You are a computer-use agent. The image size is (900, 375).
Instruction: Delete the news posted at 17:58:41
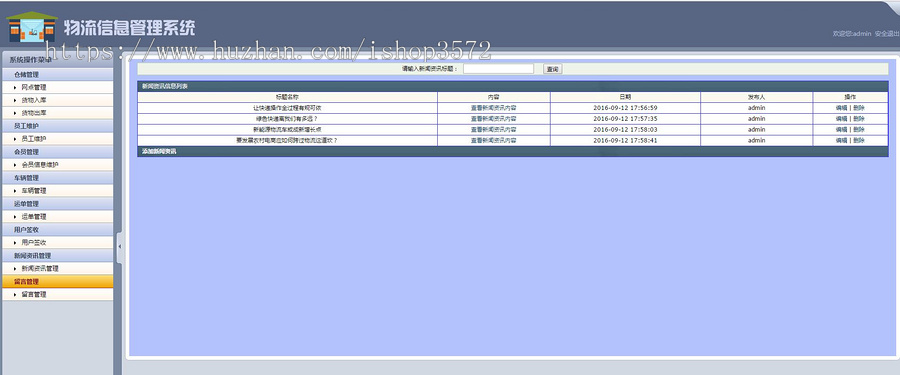[859, 140]
